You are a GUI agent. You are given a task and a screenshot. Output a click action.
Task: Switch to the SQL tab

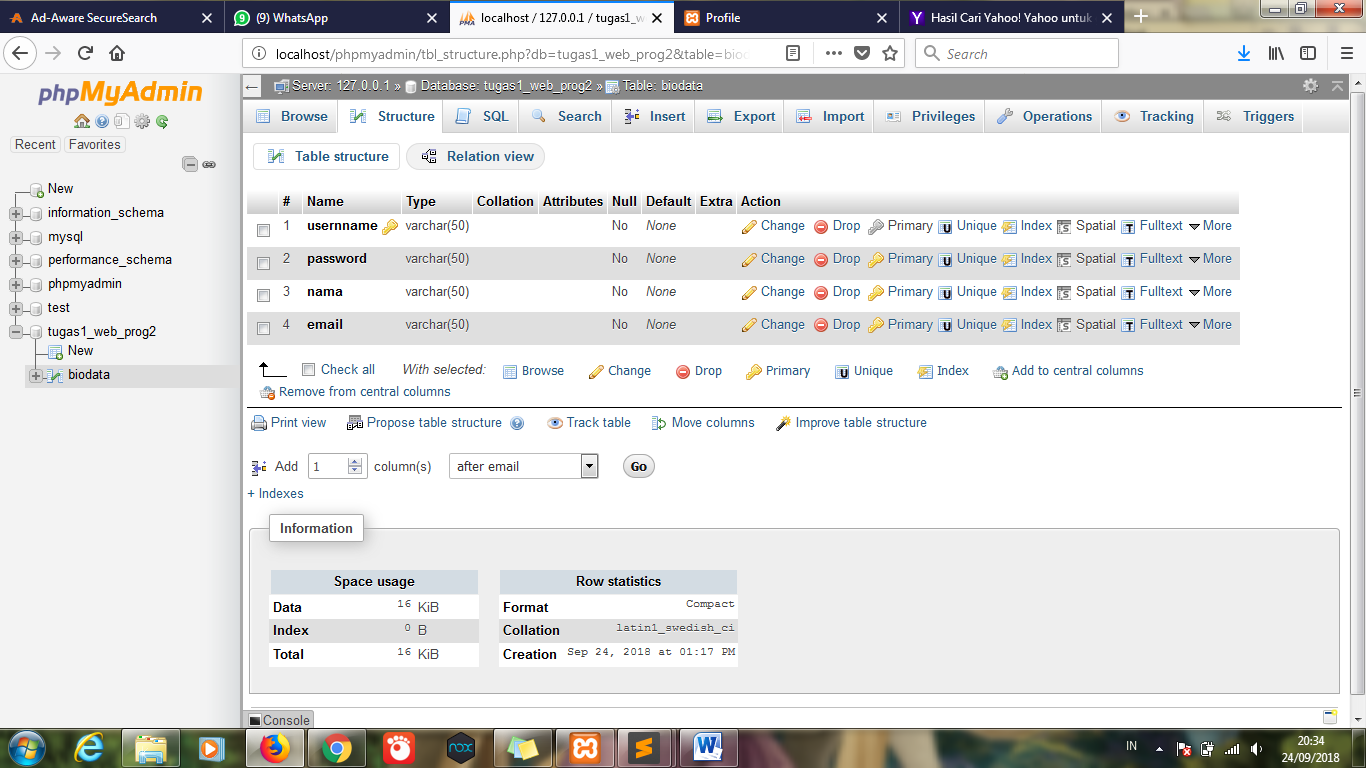[482, 116]
